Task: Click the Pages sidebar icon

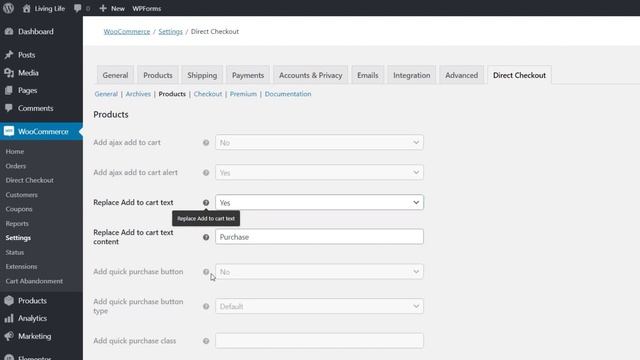Action: pyautogui.click(x=9, y=90)
